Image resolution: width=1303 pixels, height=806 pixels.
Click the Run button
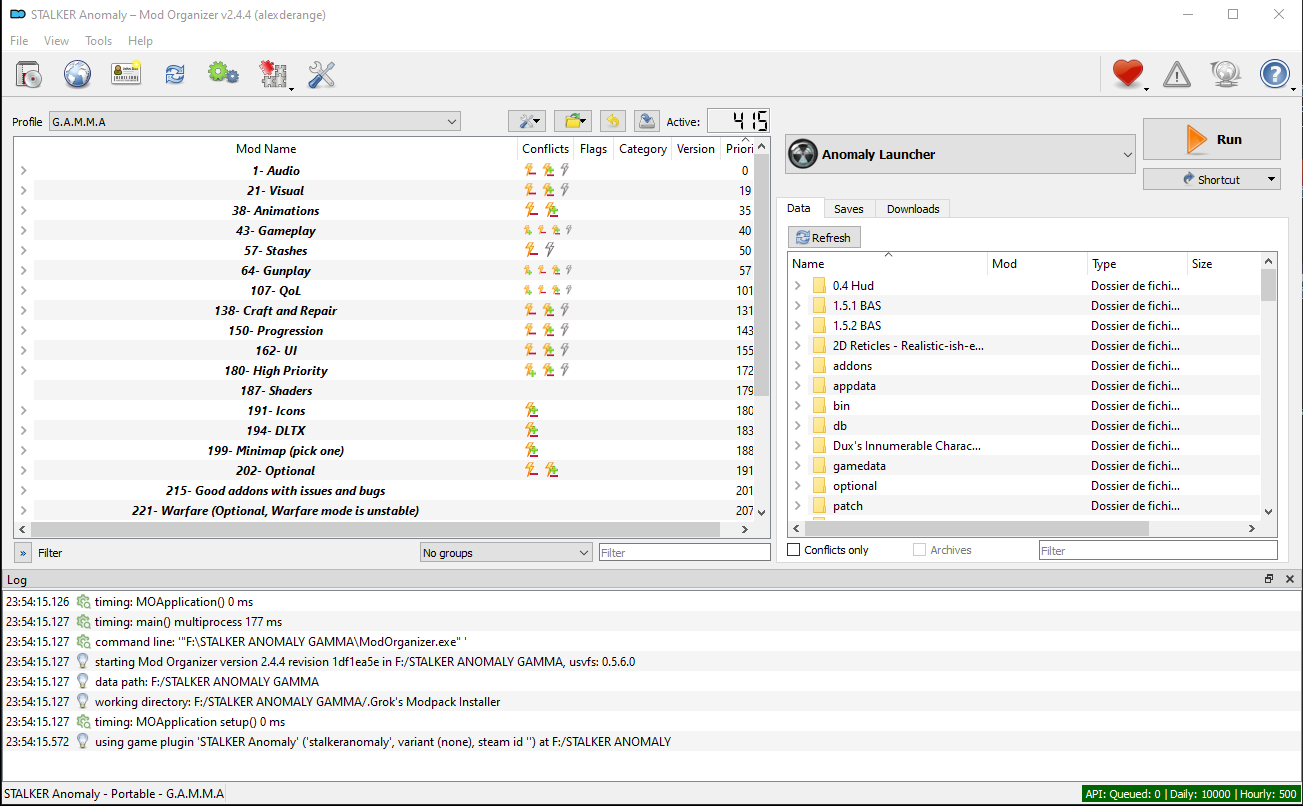coord(1212,139)
